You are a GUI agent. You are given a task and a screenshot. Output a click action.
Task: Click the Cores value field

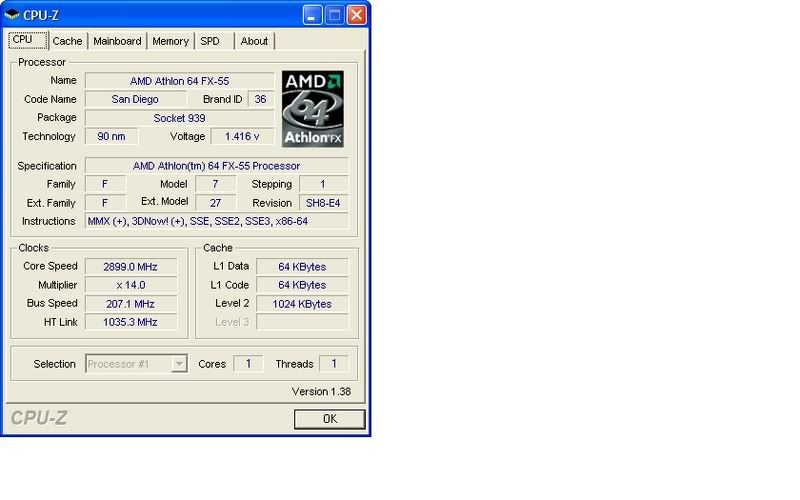click(248, 363)
